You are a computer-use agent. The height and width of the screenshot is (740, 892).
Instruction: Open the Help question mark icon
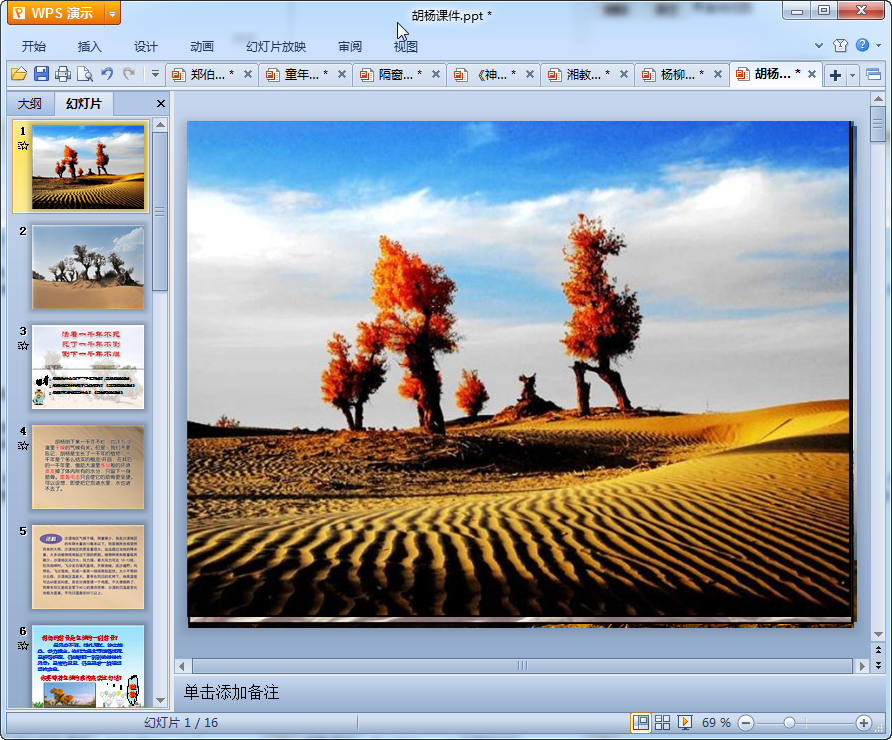[862, 45]
